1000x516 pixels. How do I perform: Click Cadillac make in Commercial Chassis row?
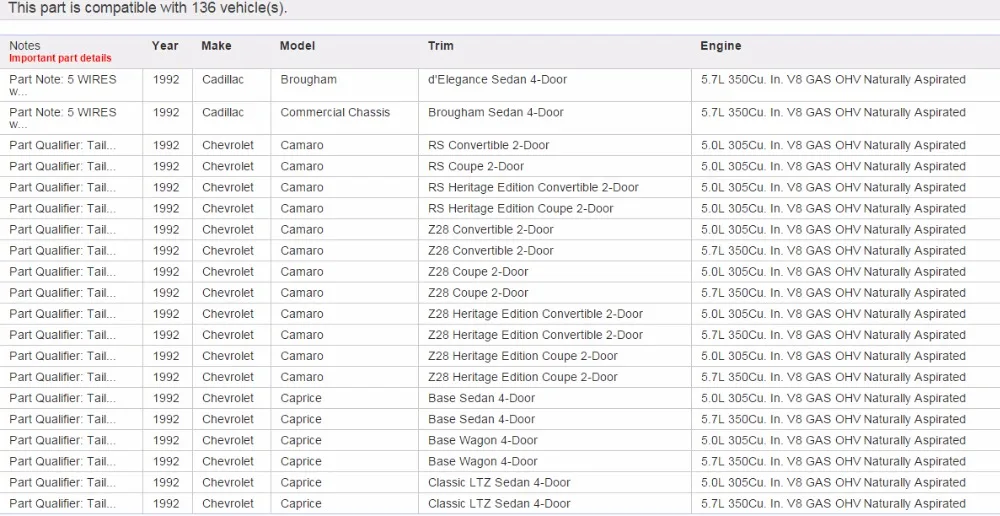[223, 112]
